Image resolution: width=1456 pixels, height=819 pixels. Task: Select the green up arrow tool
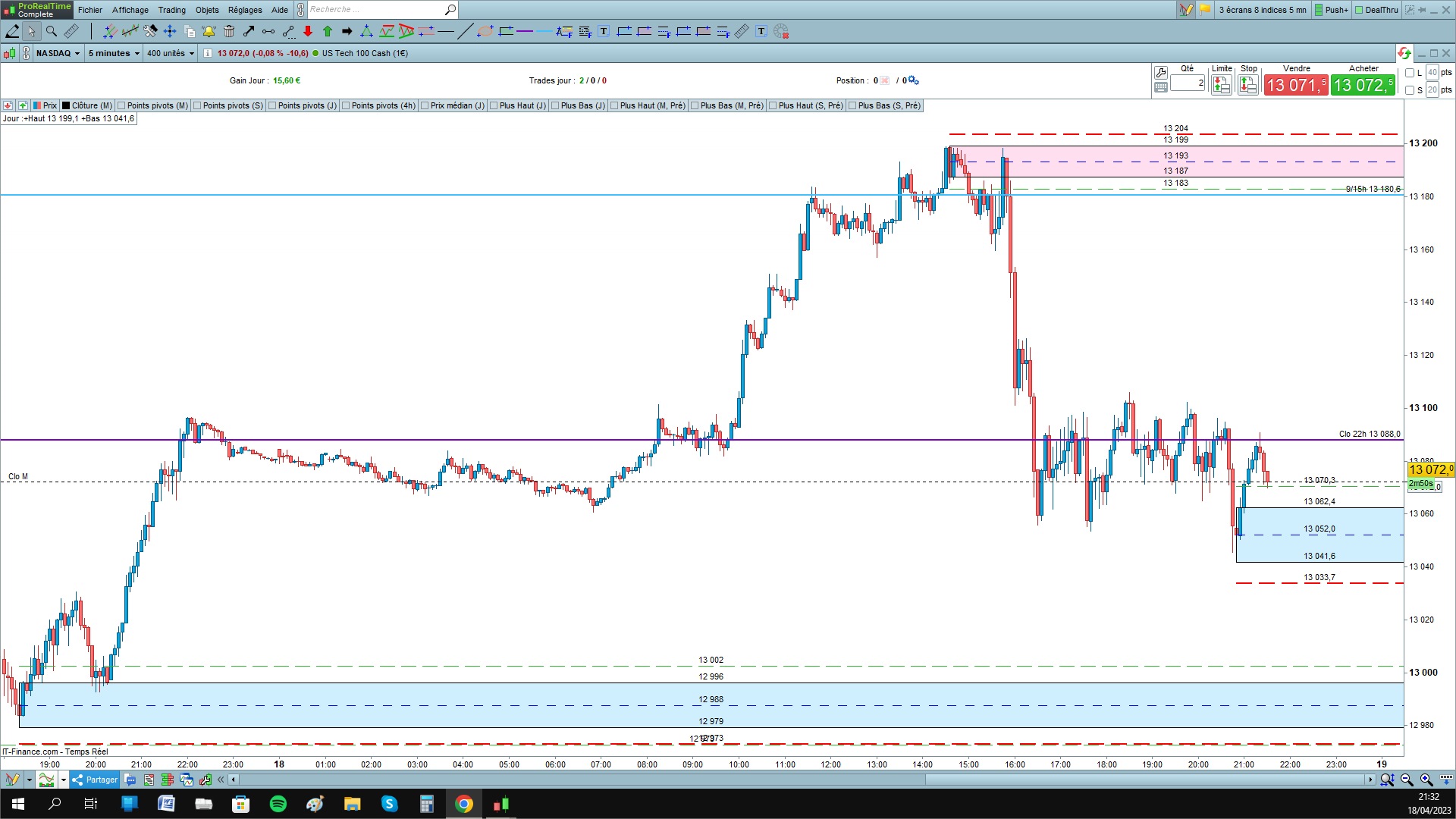tap(328, 31)
